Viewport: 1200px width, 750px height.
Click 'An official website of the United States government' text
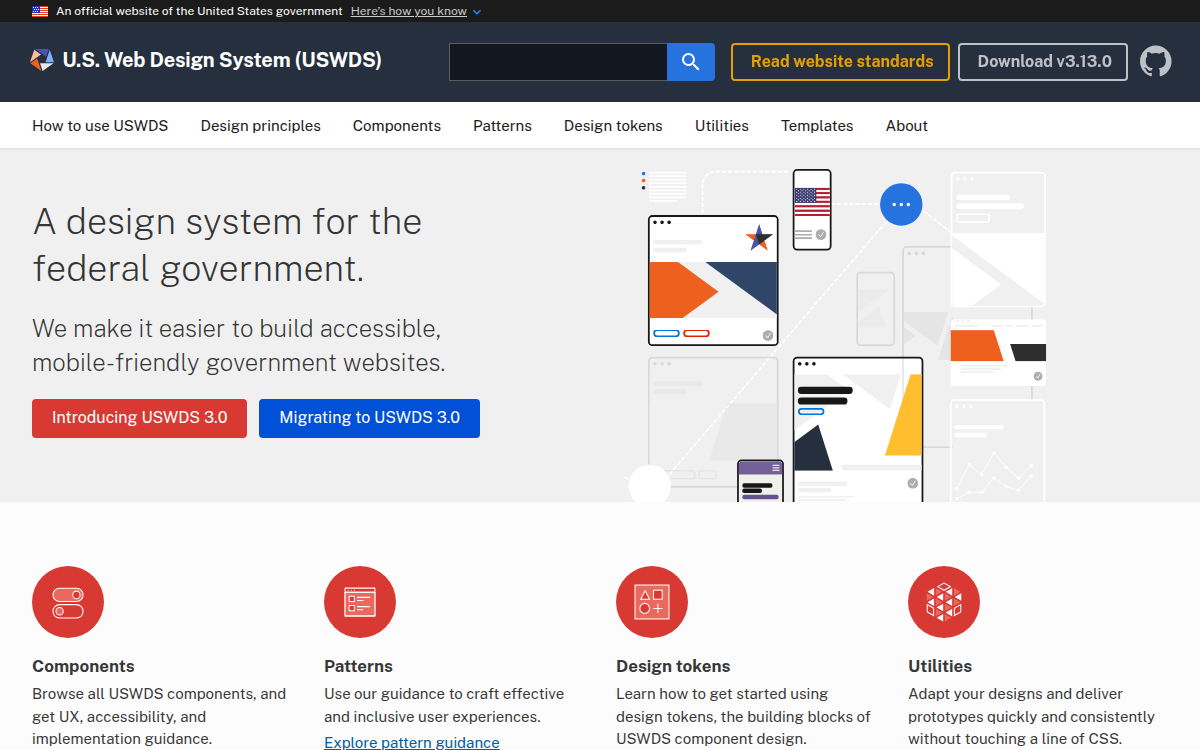(199, 11)
